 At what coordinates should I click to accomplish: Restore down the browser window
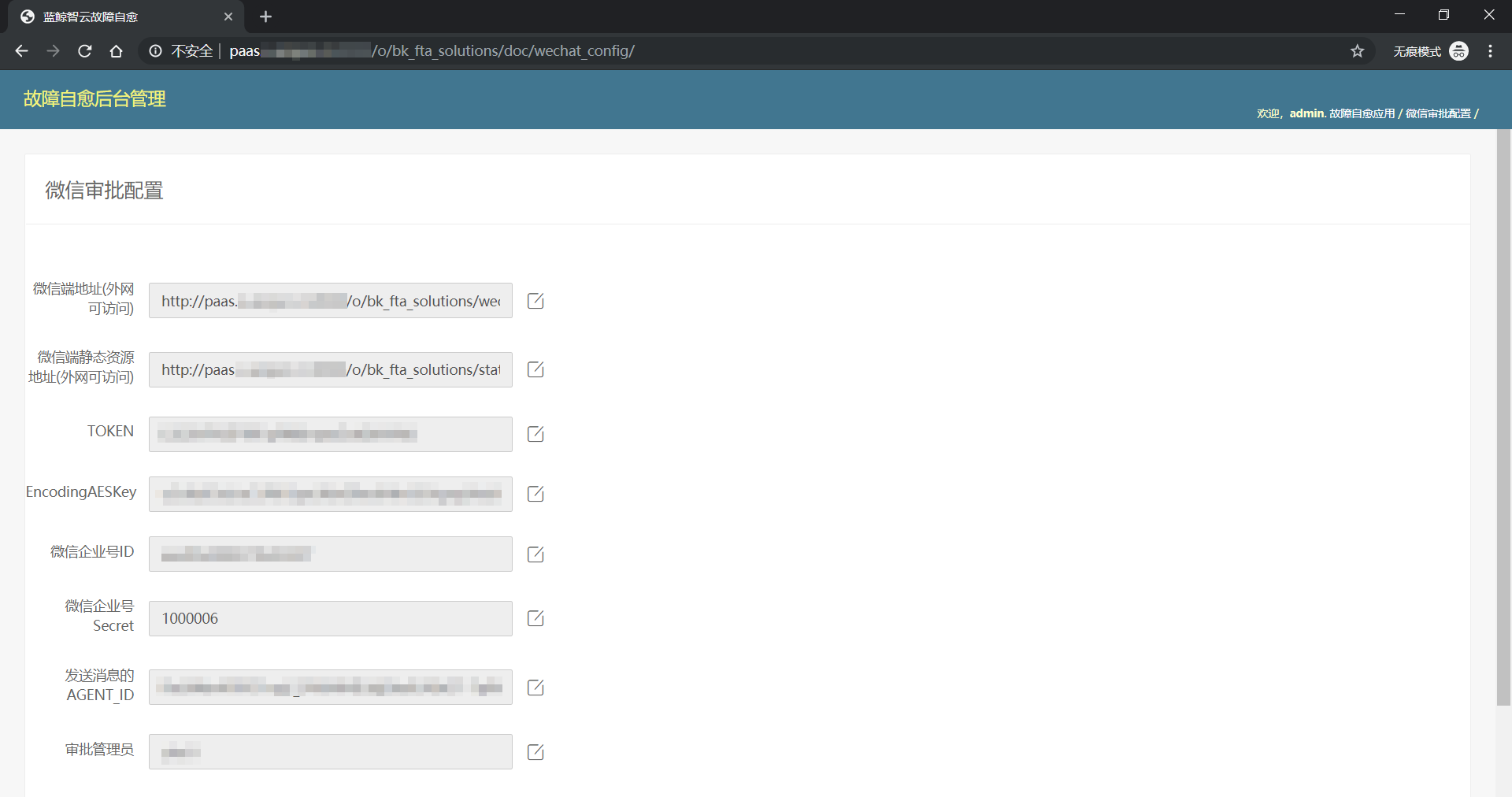[1443, 15]
